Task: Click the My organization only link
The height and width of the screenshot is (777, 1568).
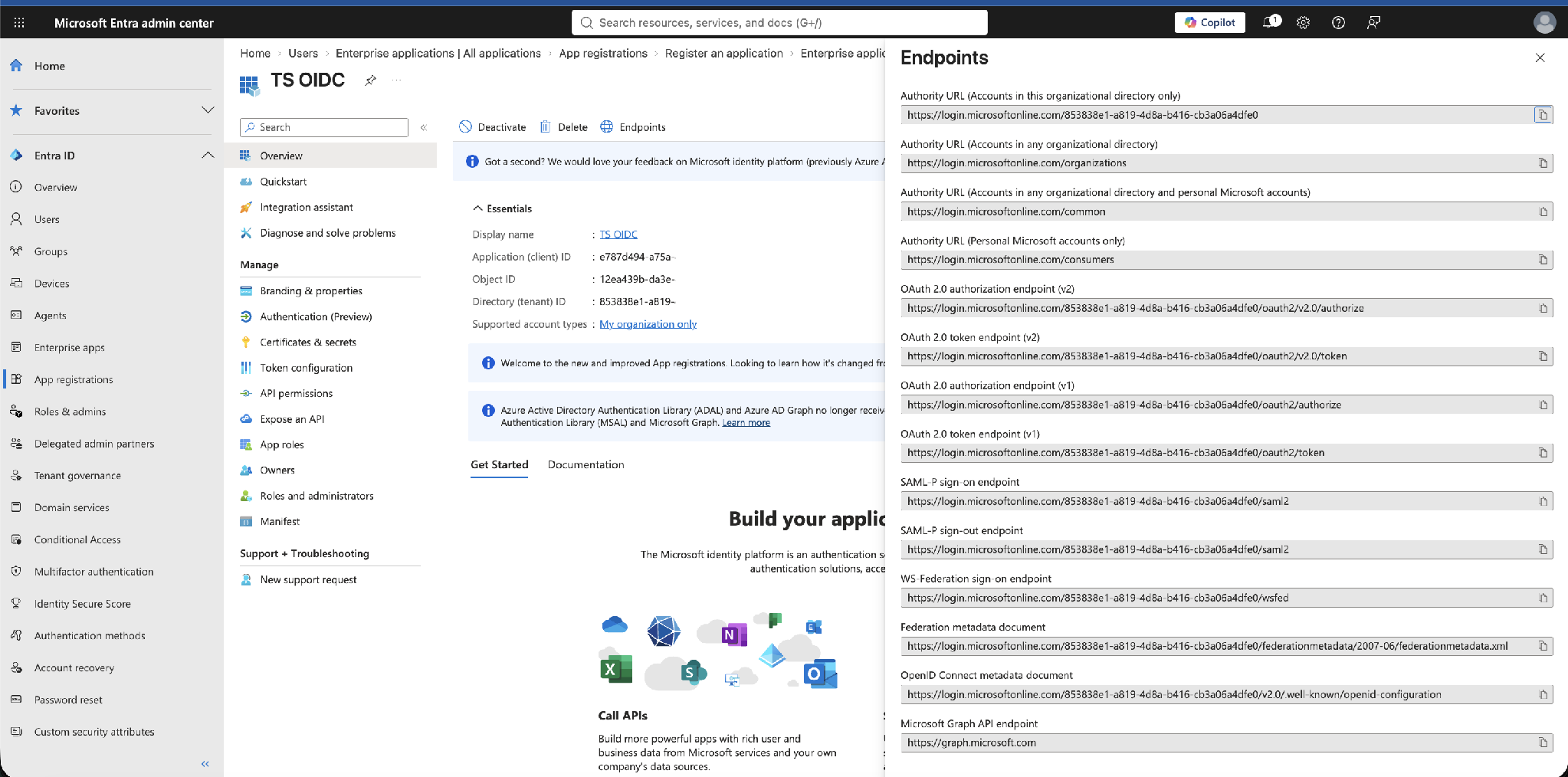Action: [648, 324]
